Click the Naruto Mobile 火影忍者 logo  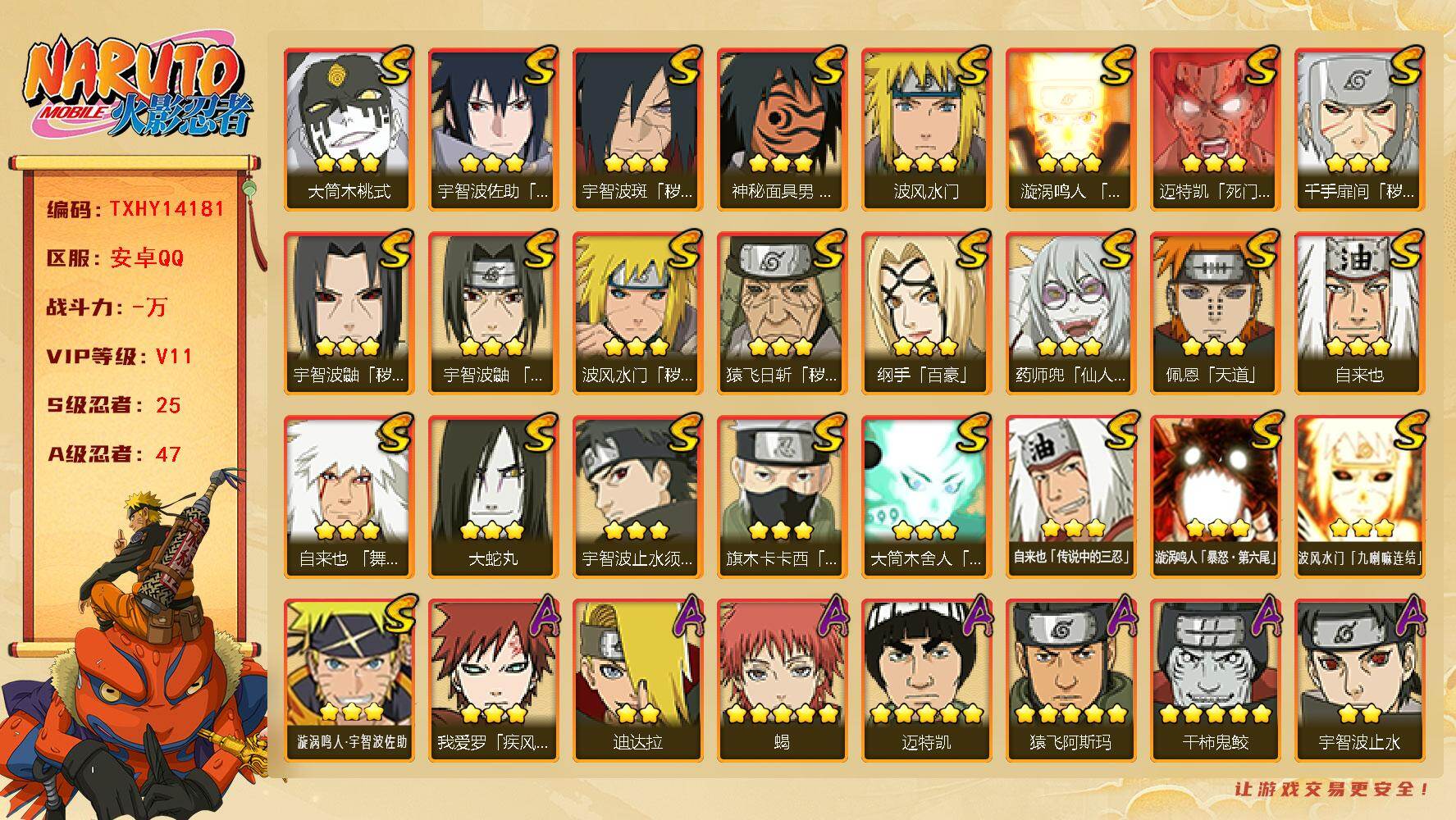[x=137, y=88]
